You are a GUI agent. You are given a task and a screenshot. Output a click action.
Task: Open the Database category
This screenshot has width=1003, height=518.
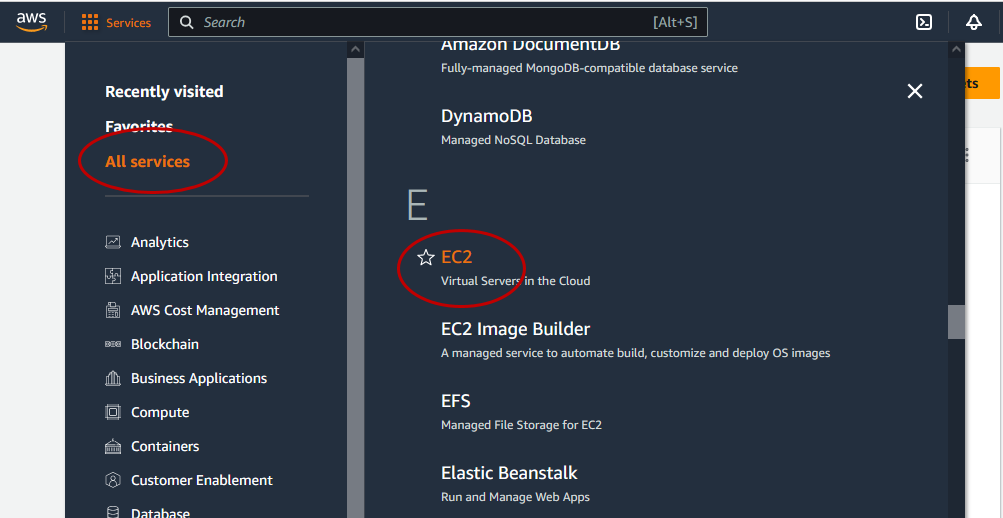pyautogui.click(x=161, y=513)
